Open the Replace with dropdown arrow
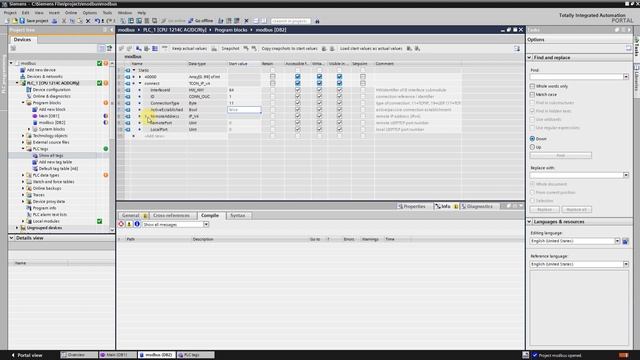Viewport: 640px width, 360px height. pos(626,175)
